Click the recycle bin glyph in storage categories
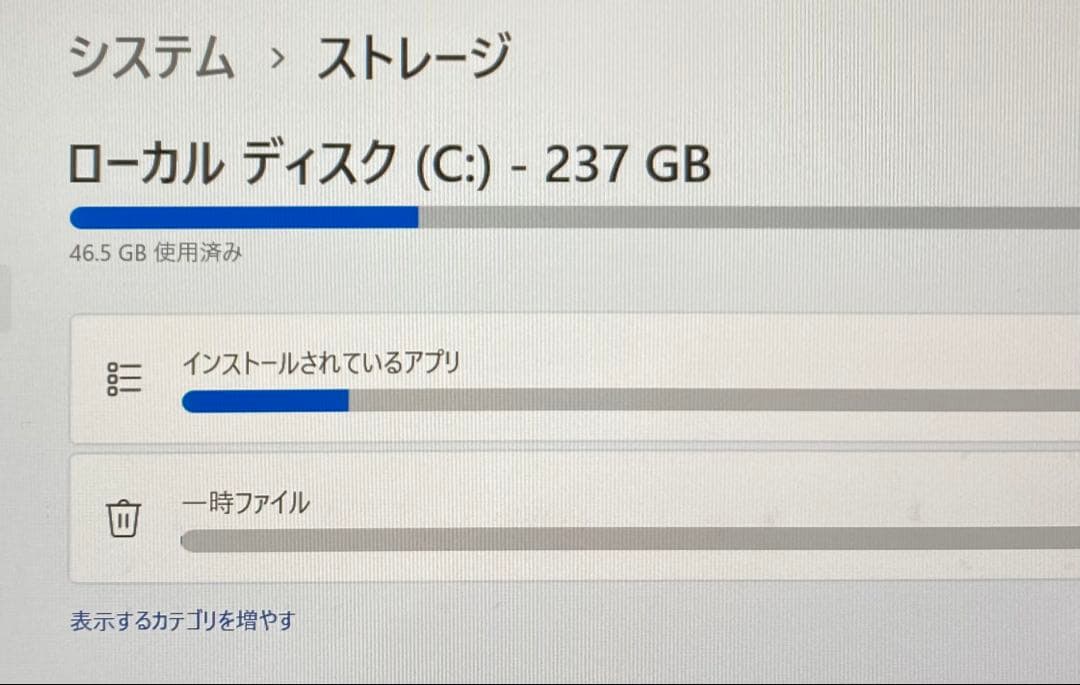 (122, 518)
